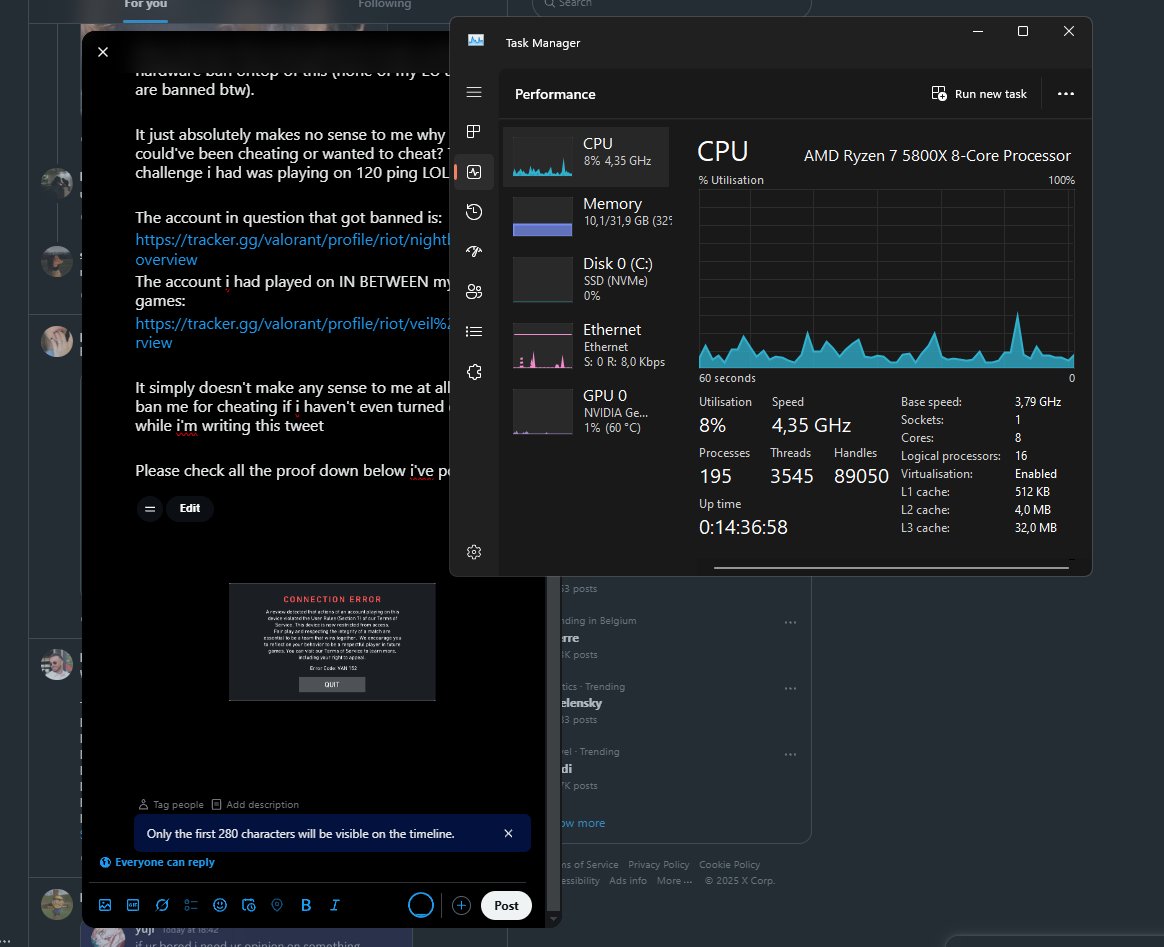Open Details page in Task Manager sidebar
This screenshot has width=1164, height=947.
[x=474, y=332]
